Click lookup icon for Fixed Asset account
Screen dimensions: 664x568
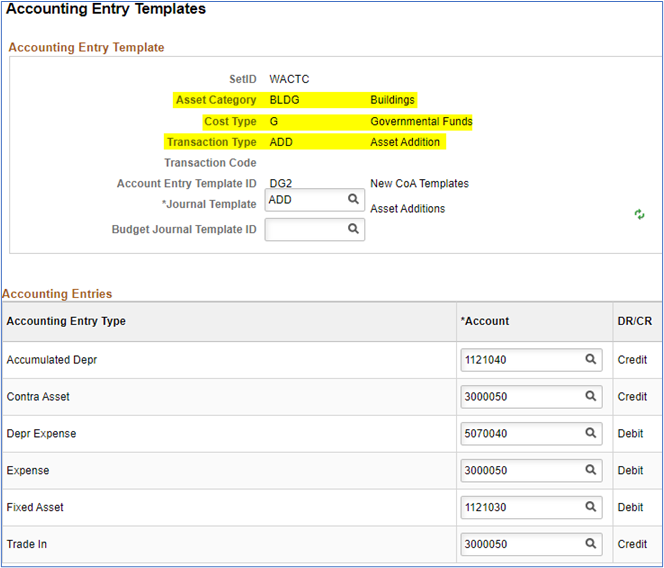click(x=591, y=508)
